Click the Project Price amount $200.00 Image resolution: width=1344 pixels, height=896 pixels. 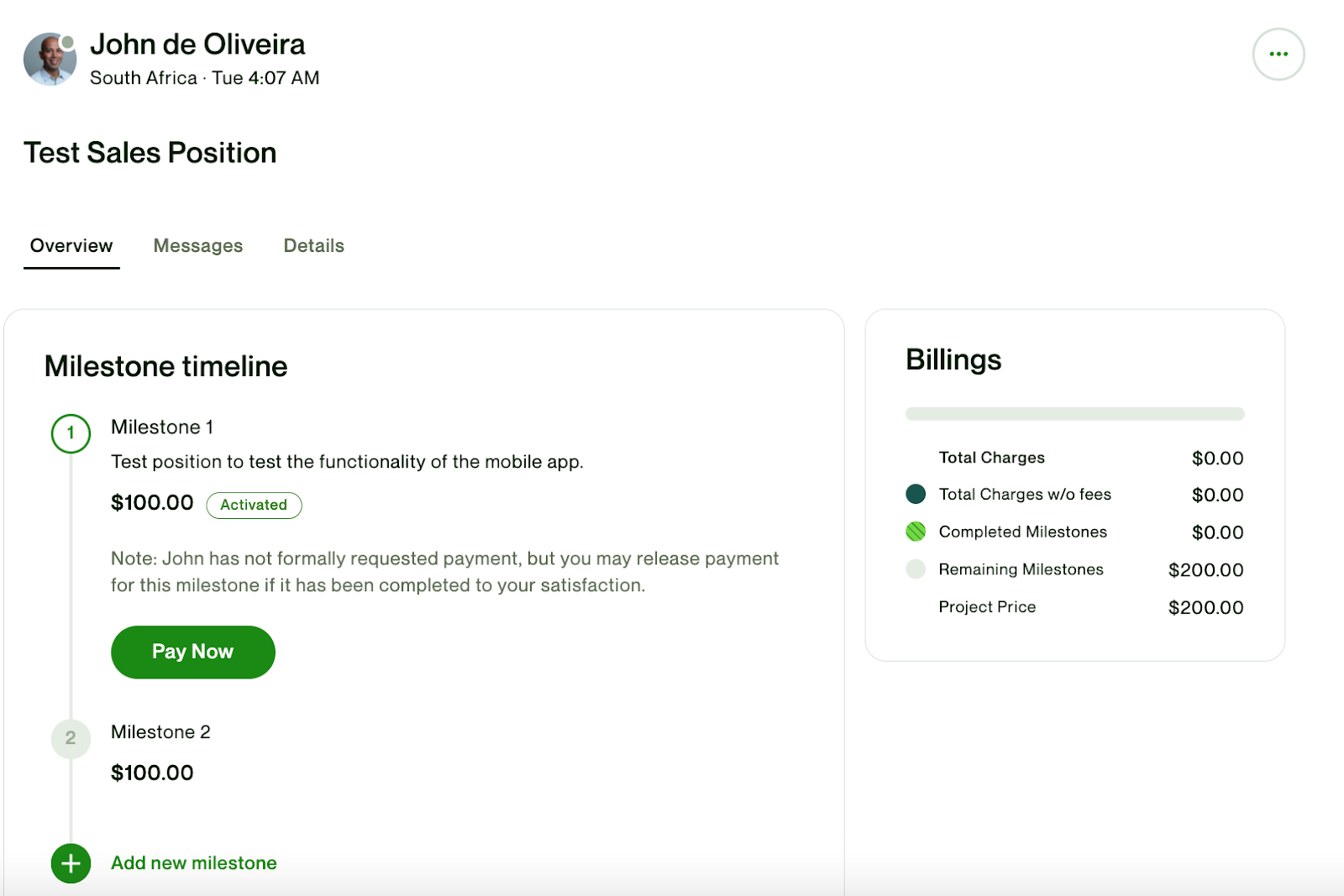click(x=1205, y=607)
